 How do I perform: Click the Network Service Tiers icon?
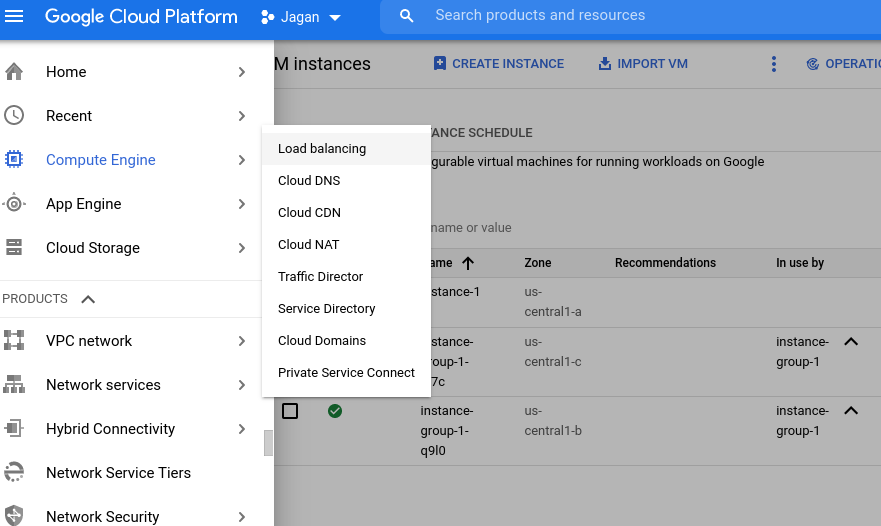point(14,473)
